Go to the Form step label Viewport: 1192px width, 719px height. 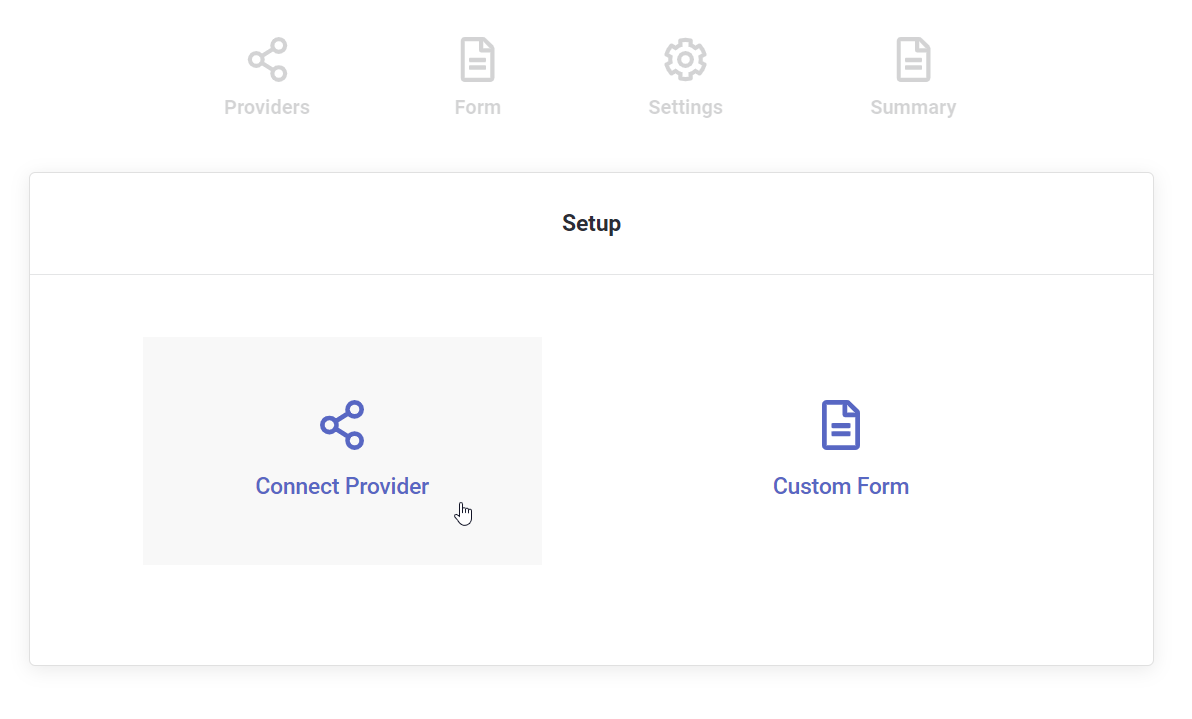(477, 107)
